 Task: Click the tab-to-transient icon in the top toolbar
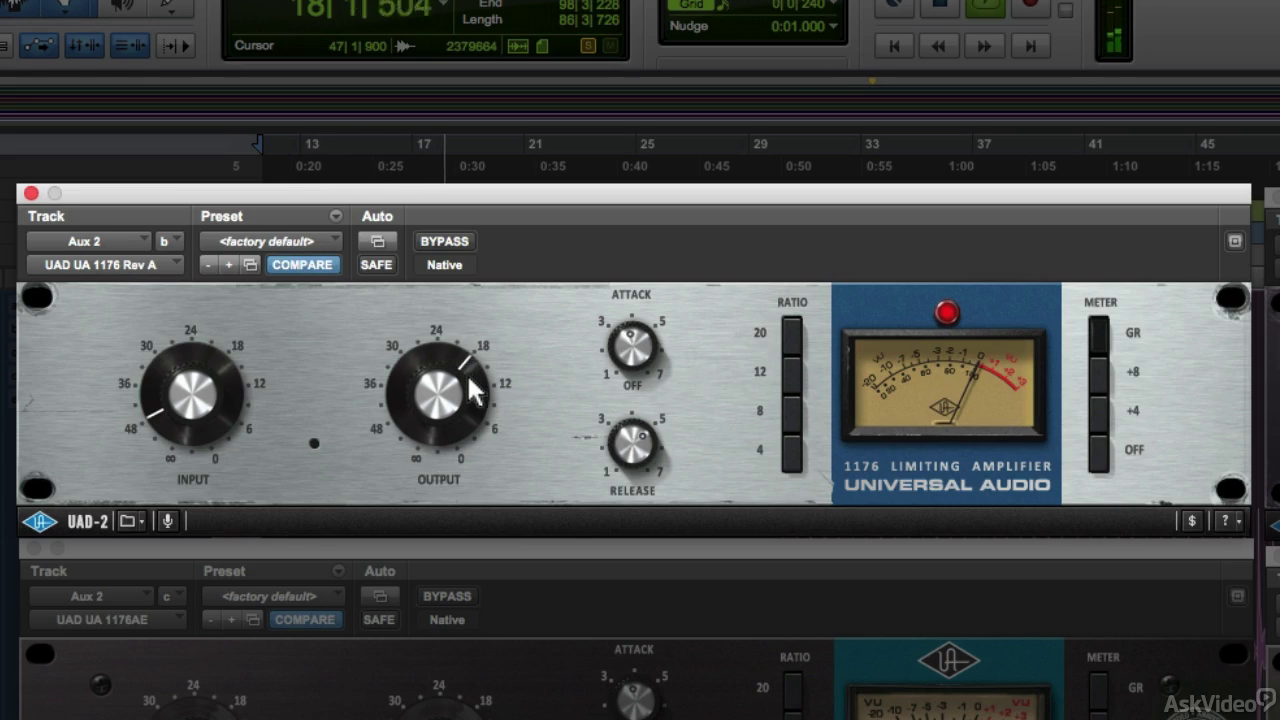click(x=176, y=46)
